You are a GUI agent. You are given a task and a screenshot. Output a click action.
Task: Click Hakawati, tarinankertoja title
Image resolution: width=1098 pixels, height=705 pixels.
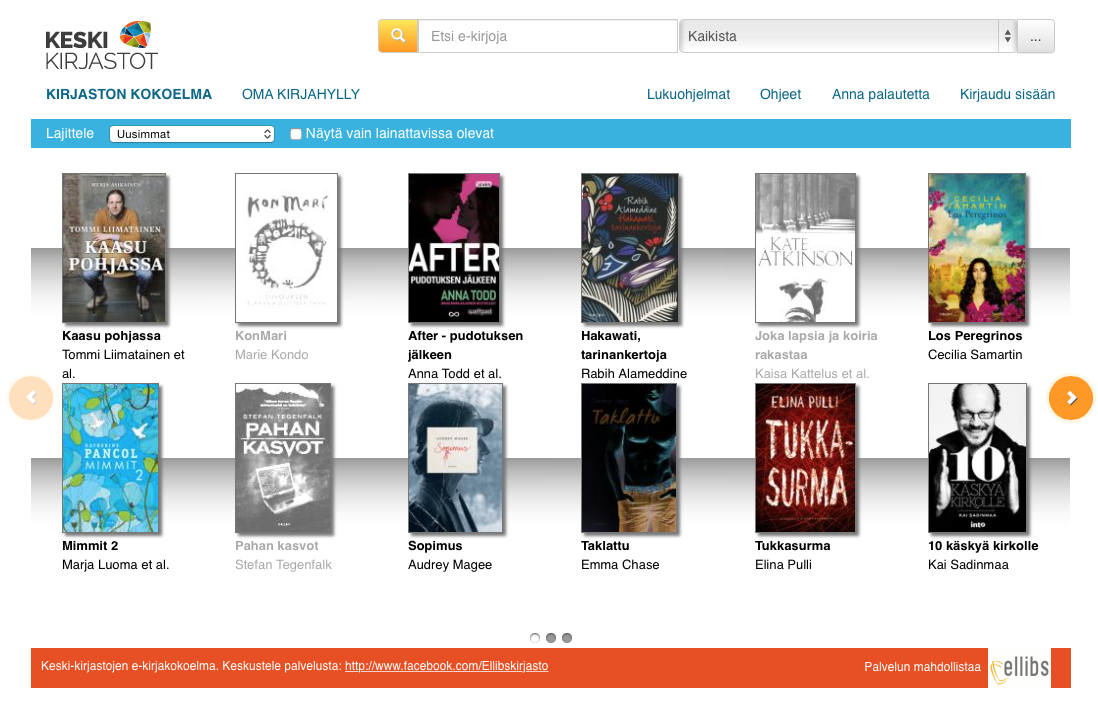click(624, 345)
